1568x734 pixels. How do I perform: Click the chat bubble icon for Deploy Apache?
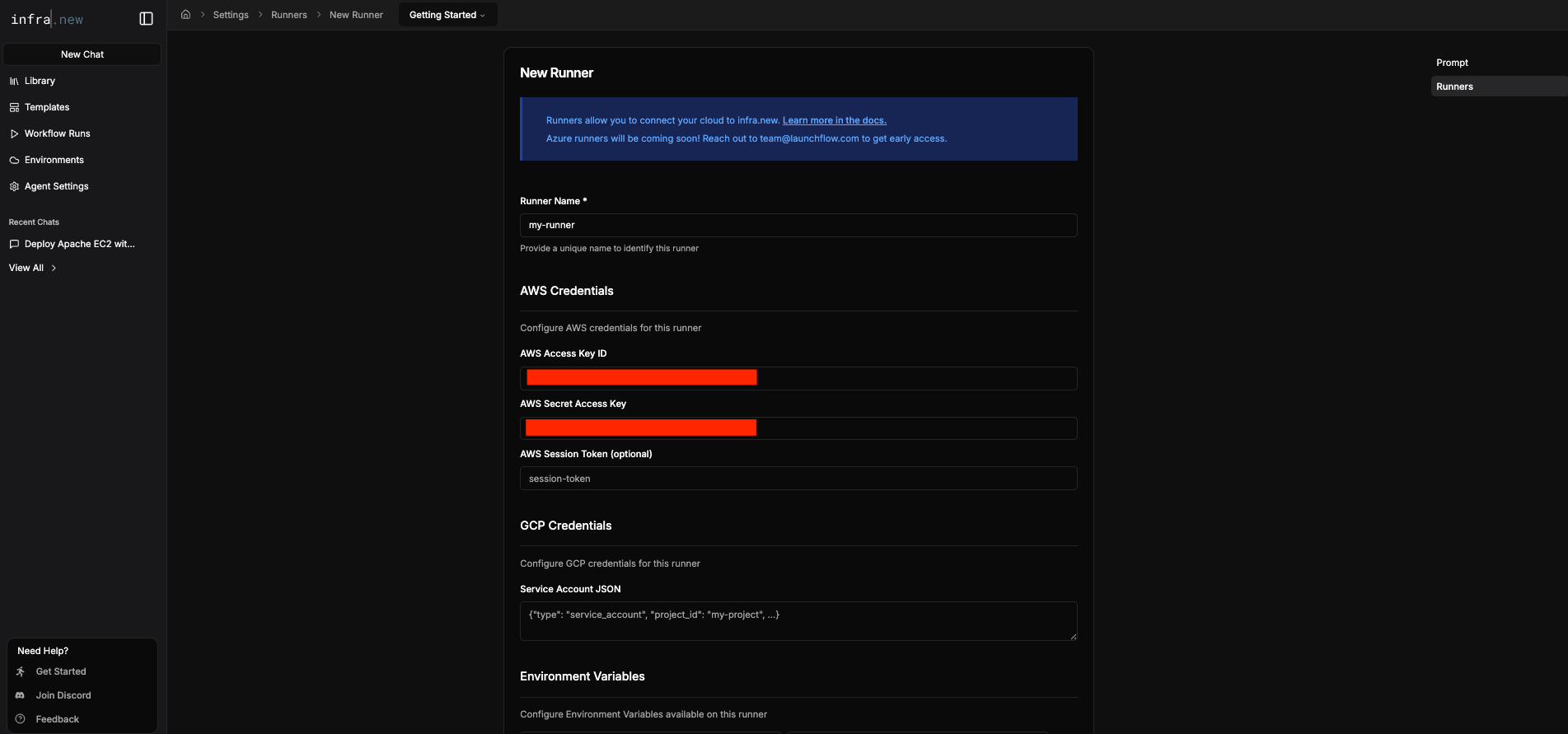coord(14,244)
